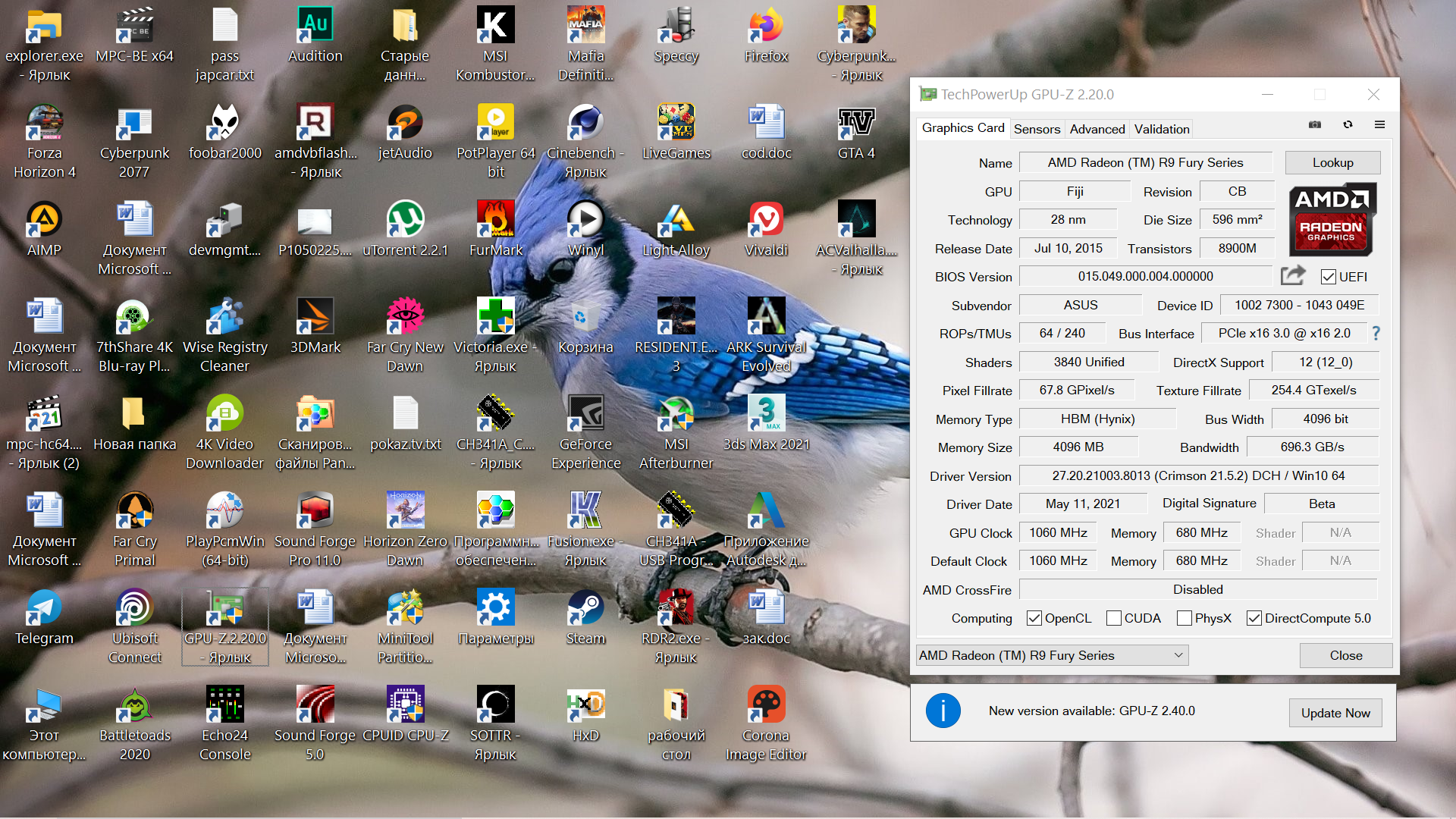
Task: Click the Update Now button
Action: pos(1335,713)
